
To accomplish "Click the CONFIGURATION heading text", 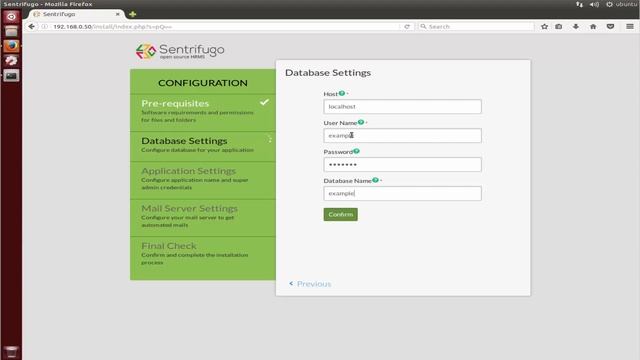I will coord(203,83).
